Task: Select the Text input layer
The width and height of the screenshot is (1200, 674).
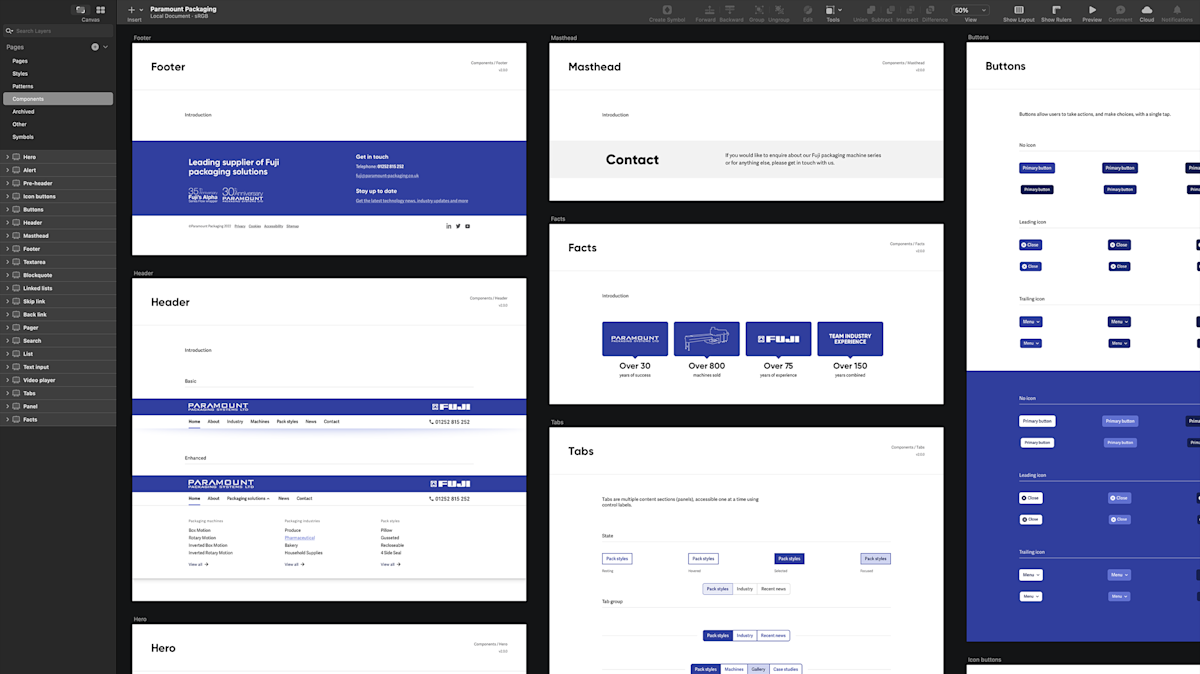Action: 58,367
